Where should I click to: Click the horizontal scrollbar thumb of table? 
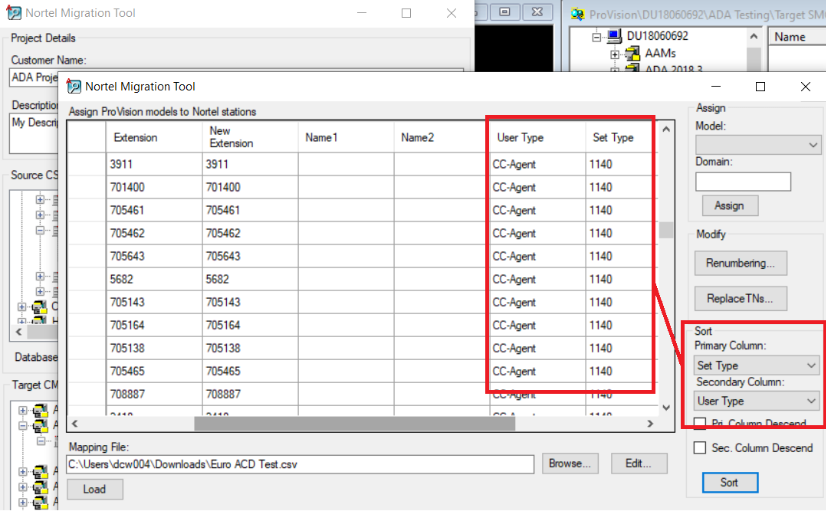coord(355,424)
